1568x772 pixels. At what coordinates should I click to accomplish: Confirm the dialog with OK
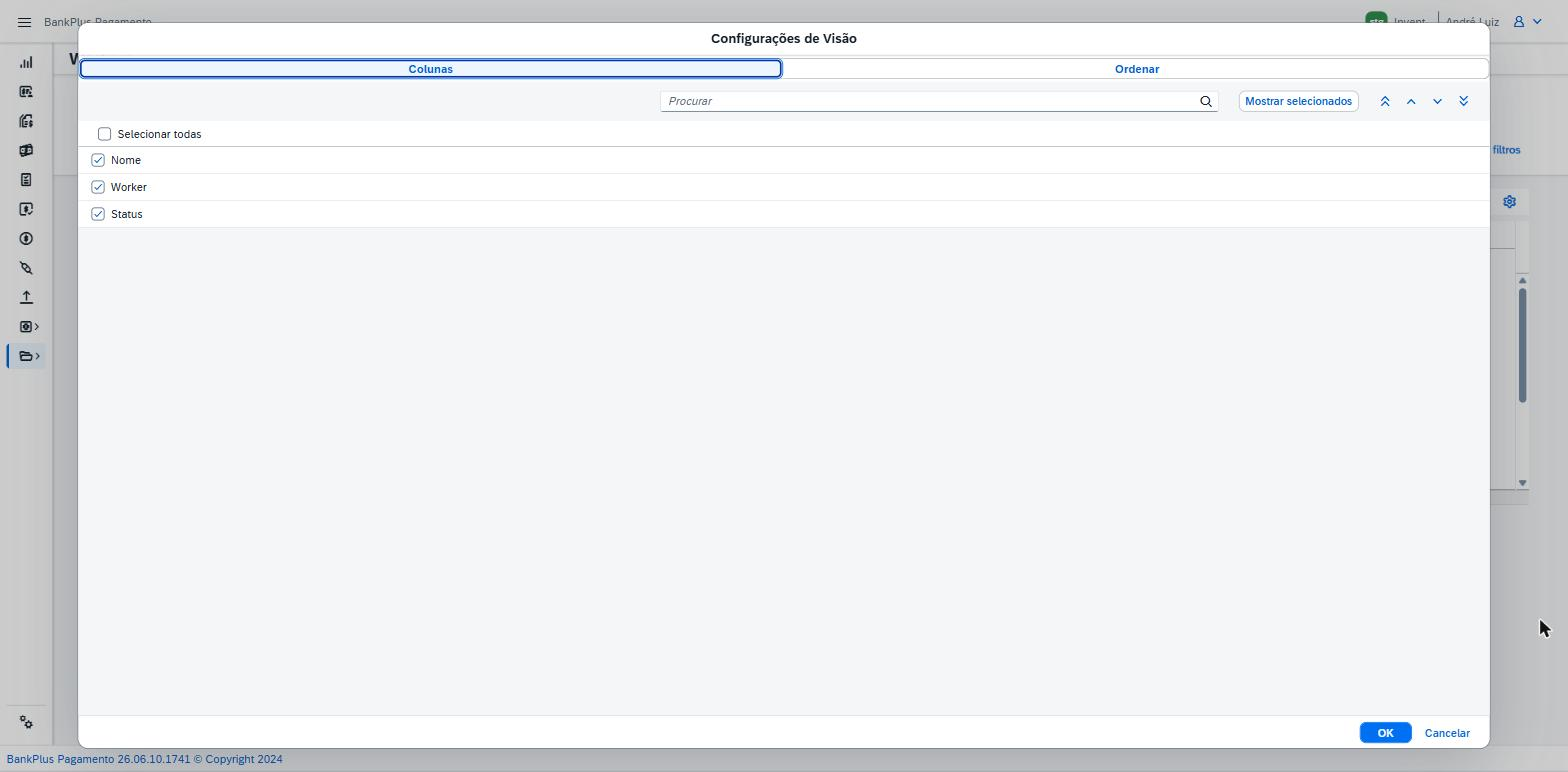coord(1385,733)
